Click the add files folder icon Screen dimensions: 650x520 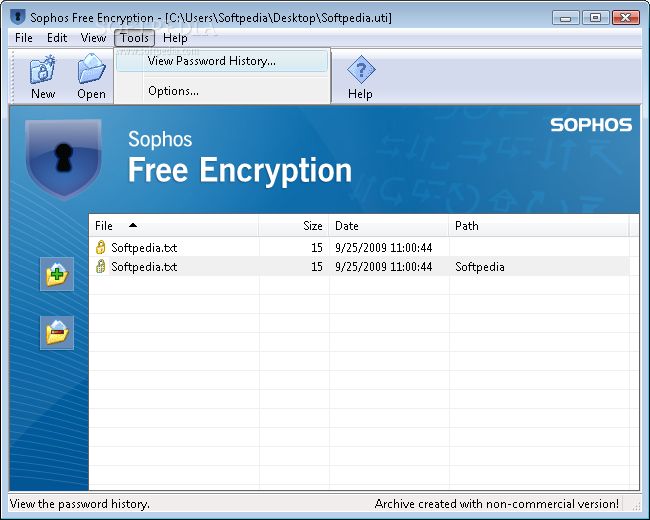(57, 274)
